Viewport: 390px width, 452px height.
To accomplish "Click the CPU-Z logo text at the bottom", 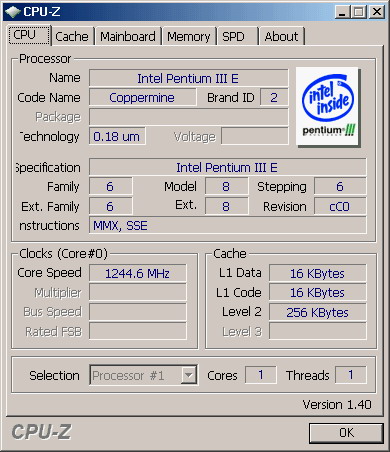I will (41, 432).
